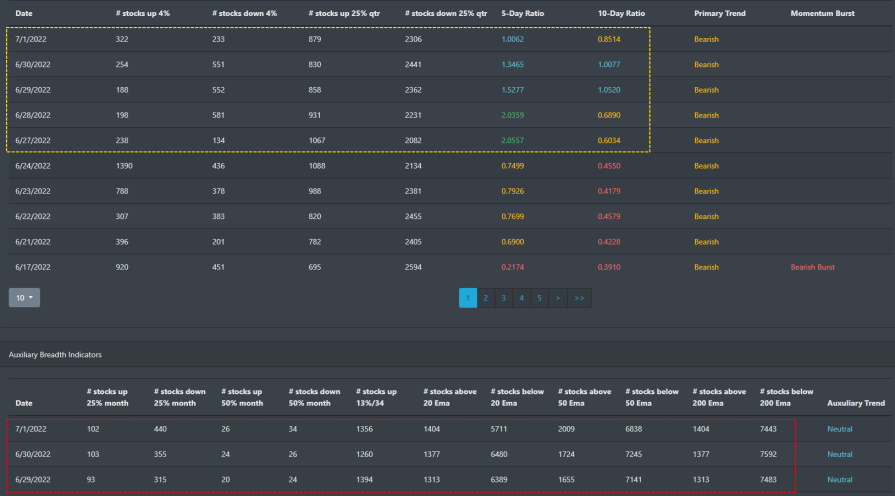The image size is (895, 496).
Task: Open the rows-per-page dropdown showing 10
Action: [x=24, y=298]
